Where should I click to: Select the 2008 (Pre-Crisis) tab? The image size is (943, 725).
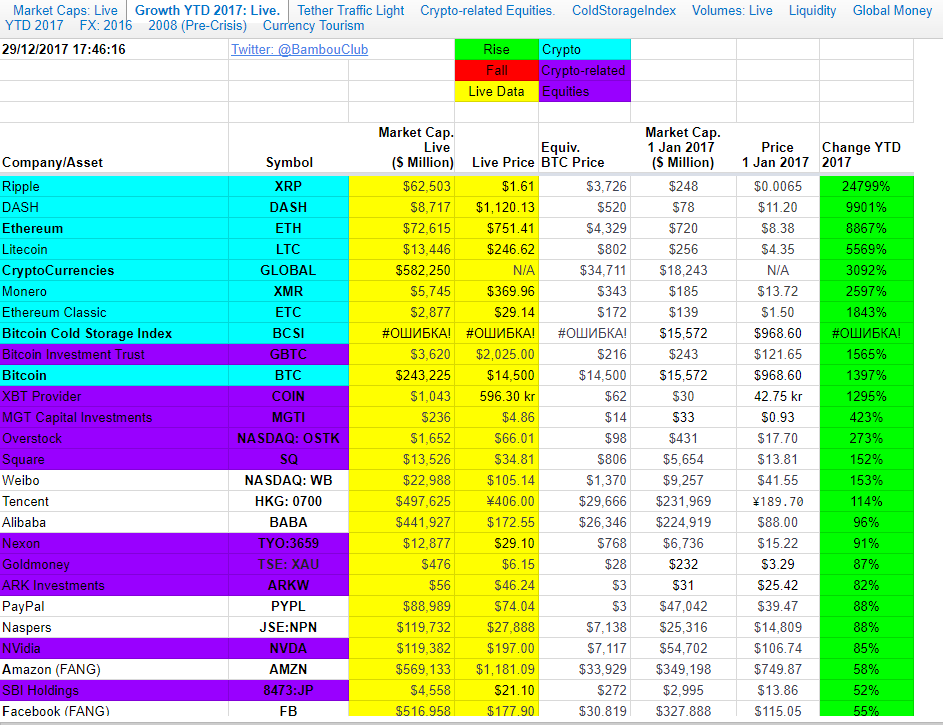197,25
